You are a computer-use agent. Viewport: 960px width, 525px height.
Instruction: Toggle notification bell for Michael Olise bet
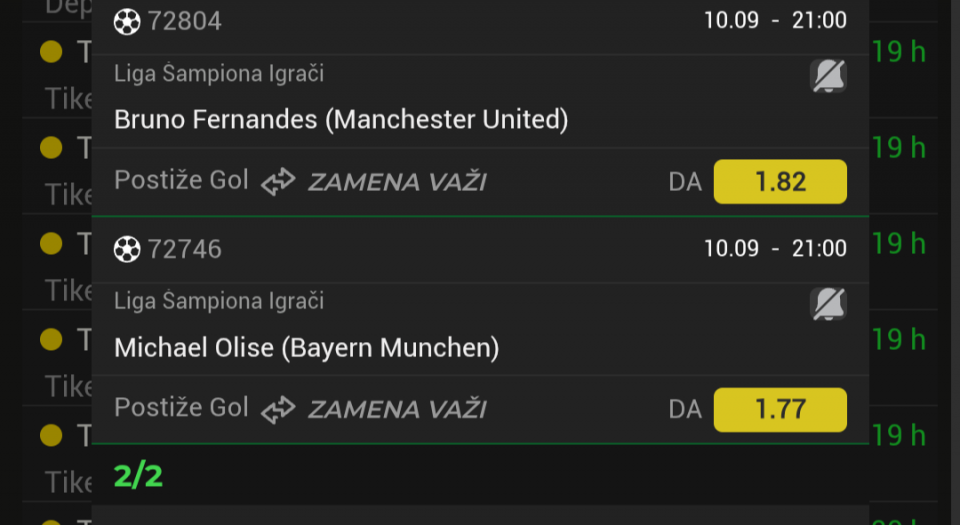tap(828, 303)
